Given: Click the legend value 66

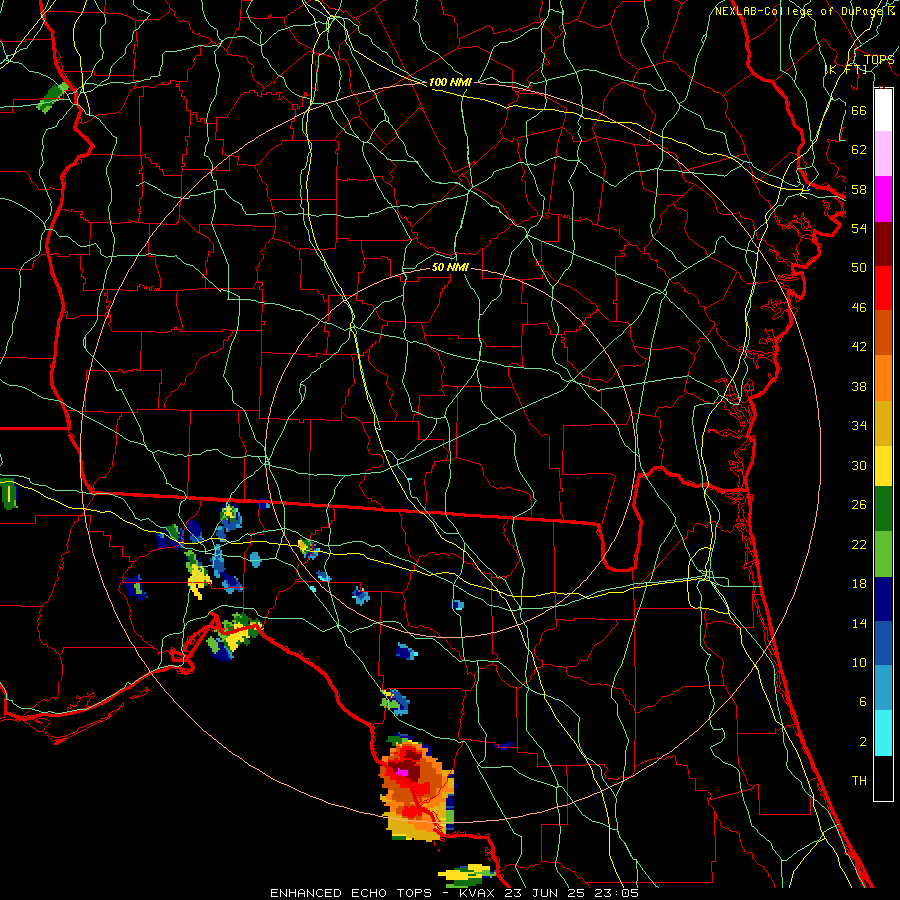Looking at the screenshot, I should tap(859, 110).
